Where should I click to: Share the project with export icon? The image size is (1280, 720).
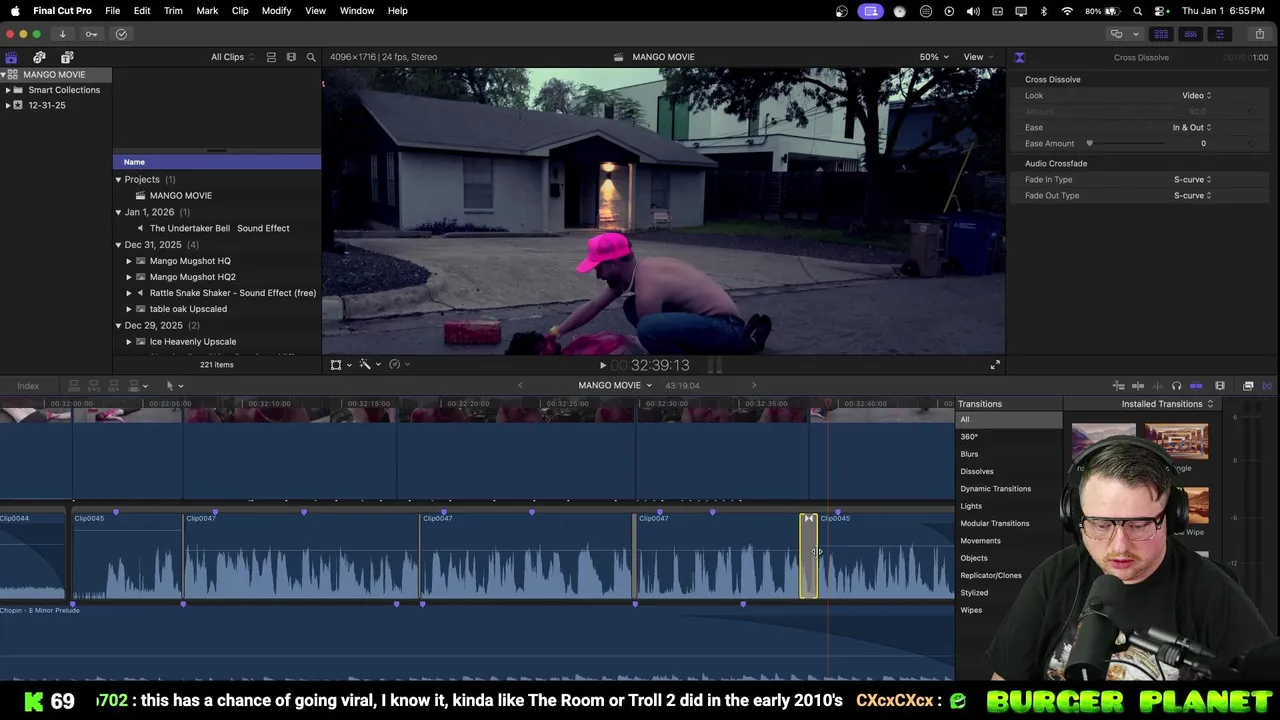[x=1260, y=34]
